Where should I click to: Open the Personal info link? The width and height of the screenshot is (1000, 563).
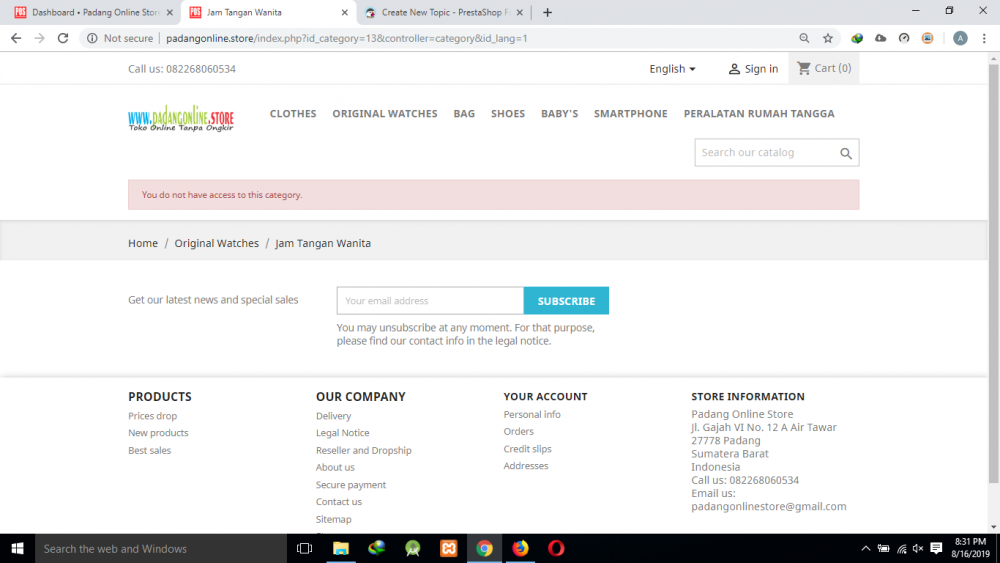pyautogui.click(x=532, y=414)
